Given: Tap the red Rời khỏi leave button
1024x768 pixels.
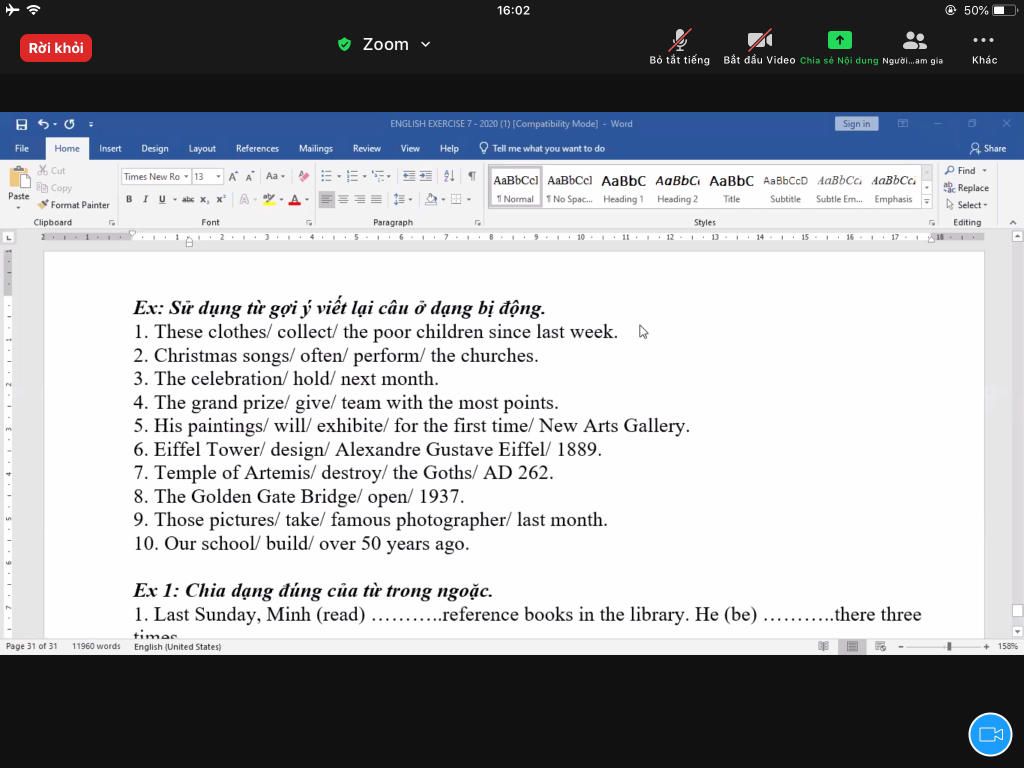Looking at the screenshot, I should 56,48.
